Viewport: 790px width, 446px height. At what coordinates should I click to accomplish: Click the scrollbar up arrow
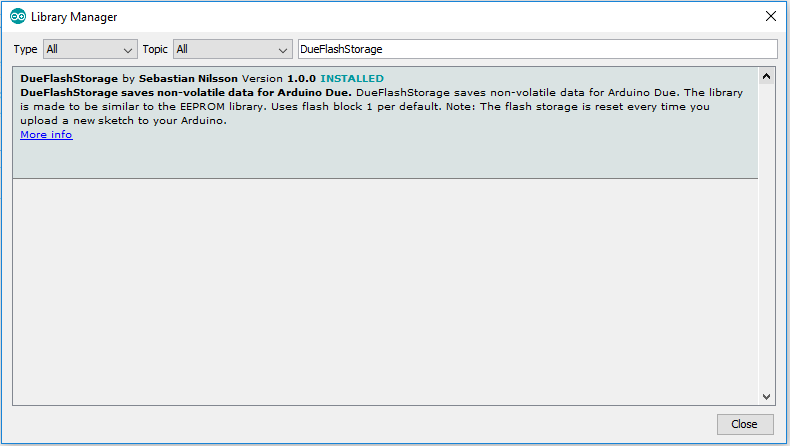click(x=766, y=77)
